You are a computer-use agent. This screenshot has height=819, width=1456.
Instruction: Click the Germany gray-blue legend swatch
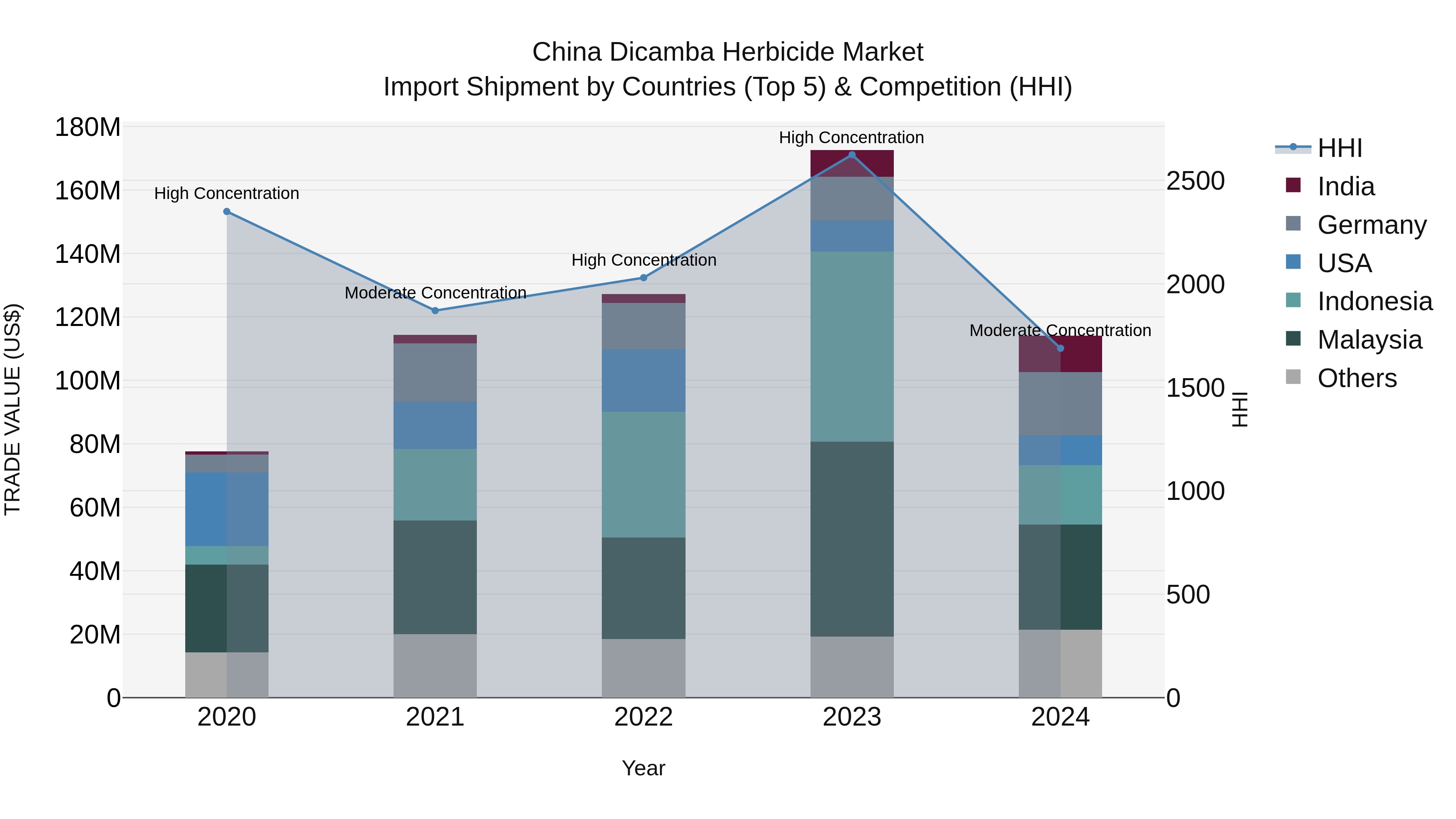pyautogui.click(x=1293, y=223)
